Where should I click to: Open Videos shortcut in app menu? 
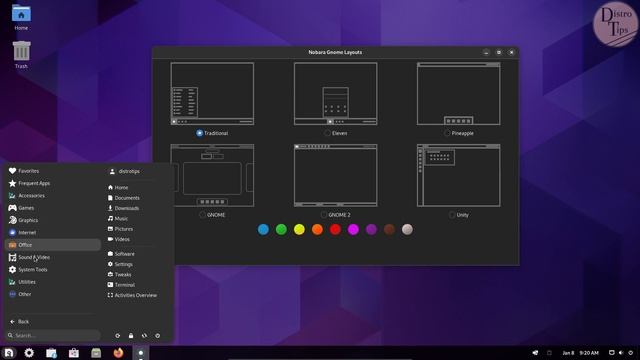[x=119, y=239]
